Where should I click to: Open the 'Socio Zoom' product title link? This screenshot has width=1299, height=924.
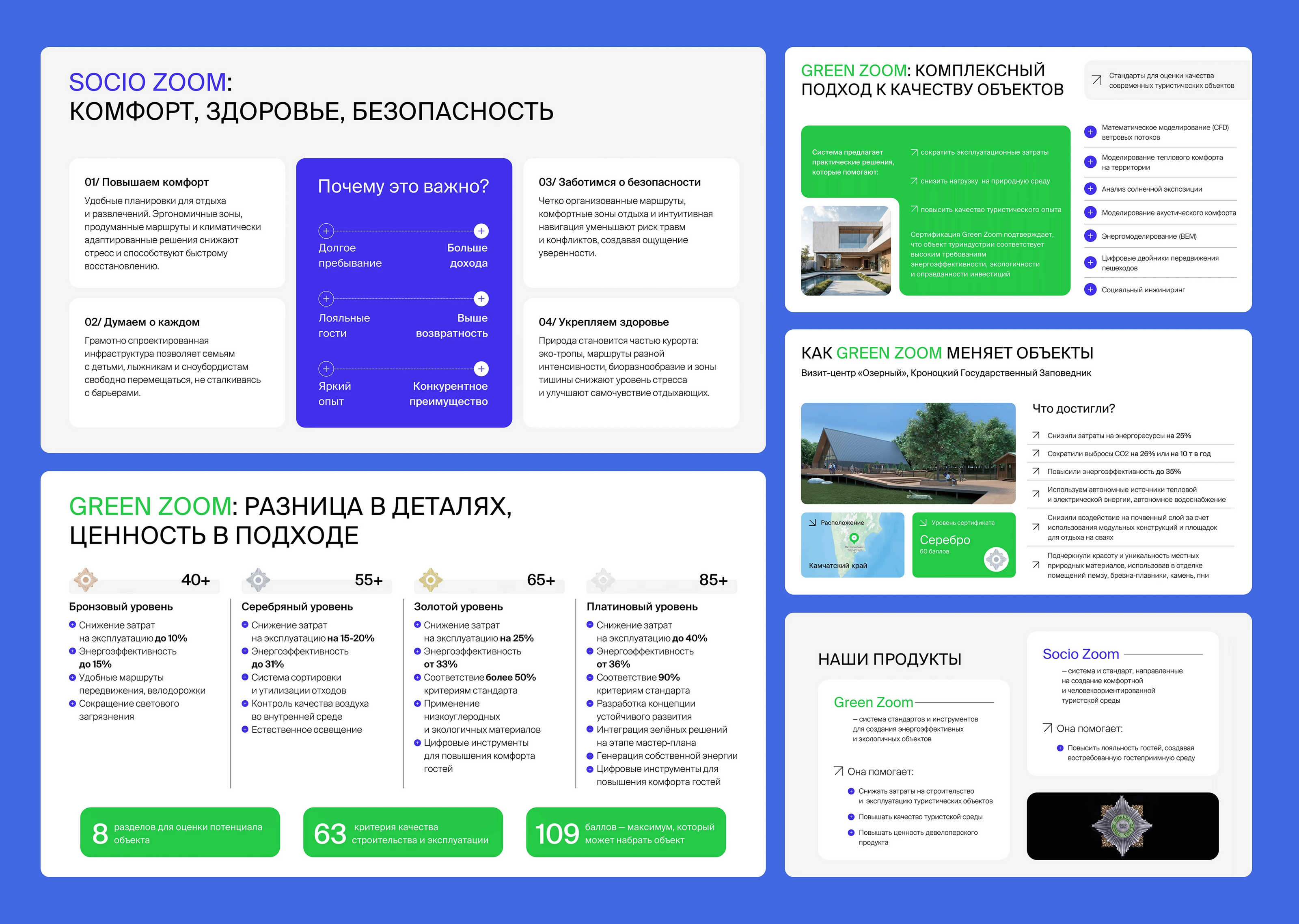point(1080,654)
